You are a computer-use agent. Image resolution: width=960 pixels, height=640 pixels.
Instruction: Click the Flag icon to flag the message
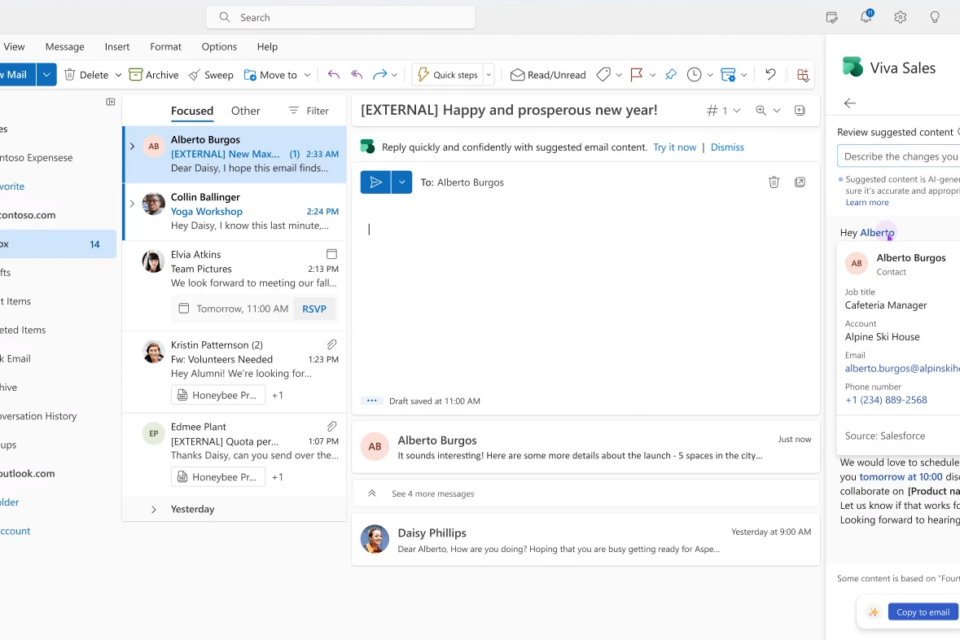coord(637,74)
